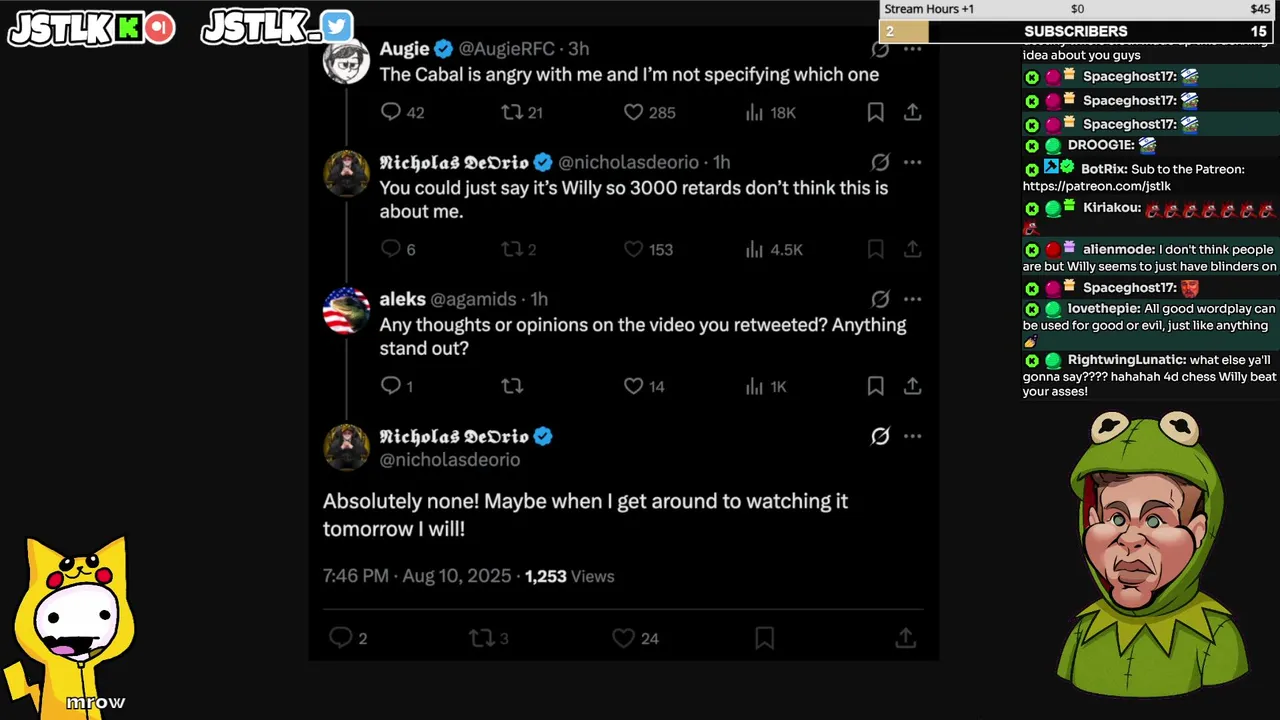Like Nicholas DeOrio's reply with 153 likes
The height and width of the screenshot is (720, 1280).
(x=633, y=249)
